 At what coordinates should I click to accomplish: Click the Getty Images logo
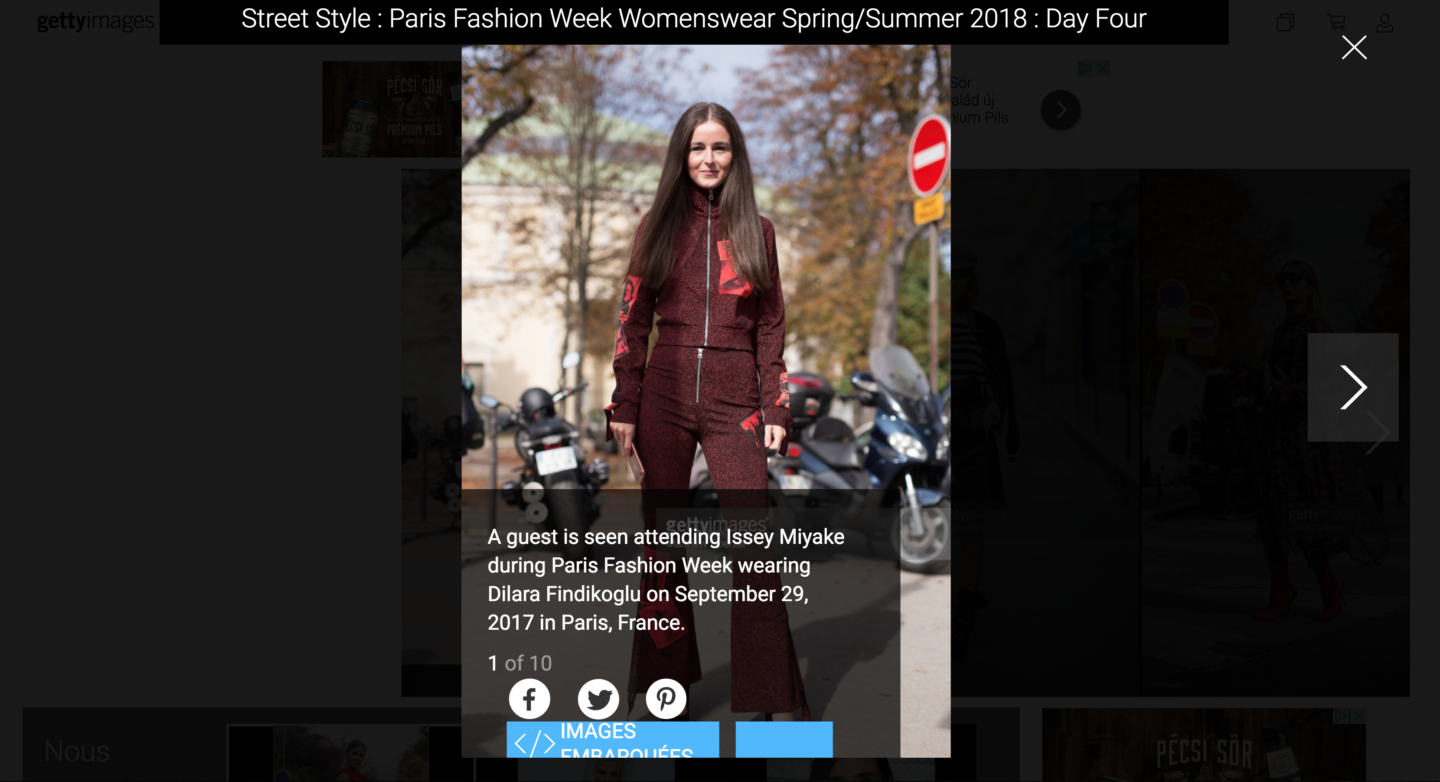96,21
